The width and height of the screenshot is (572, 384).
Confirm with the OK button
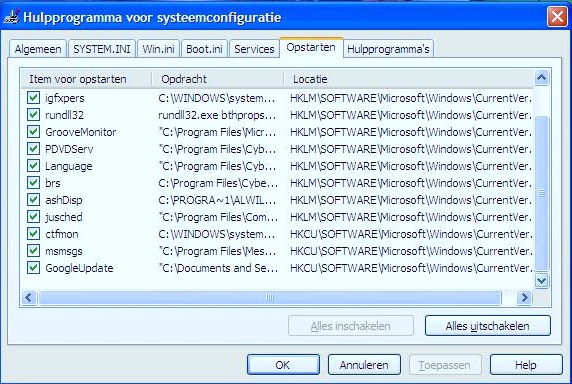pyautogui.click(x=283, y=365)
